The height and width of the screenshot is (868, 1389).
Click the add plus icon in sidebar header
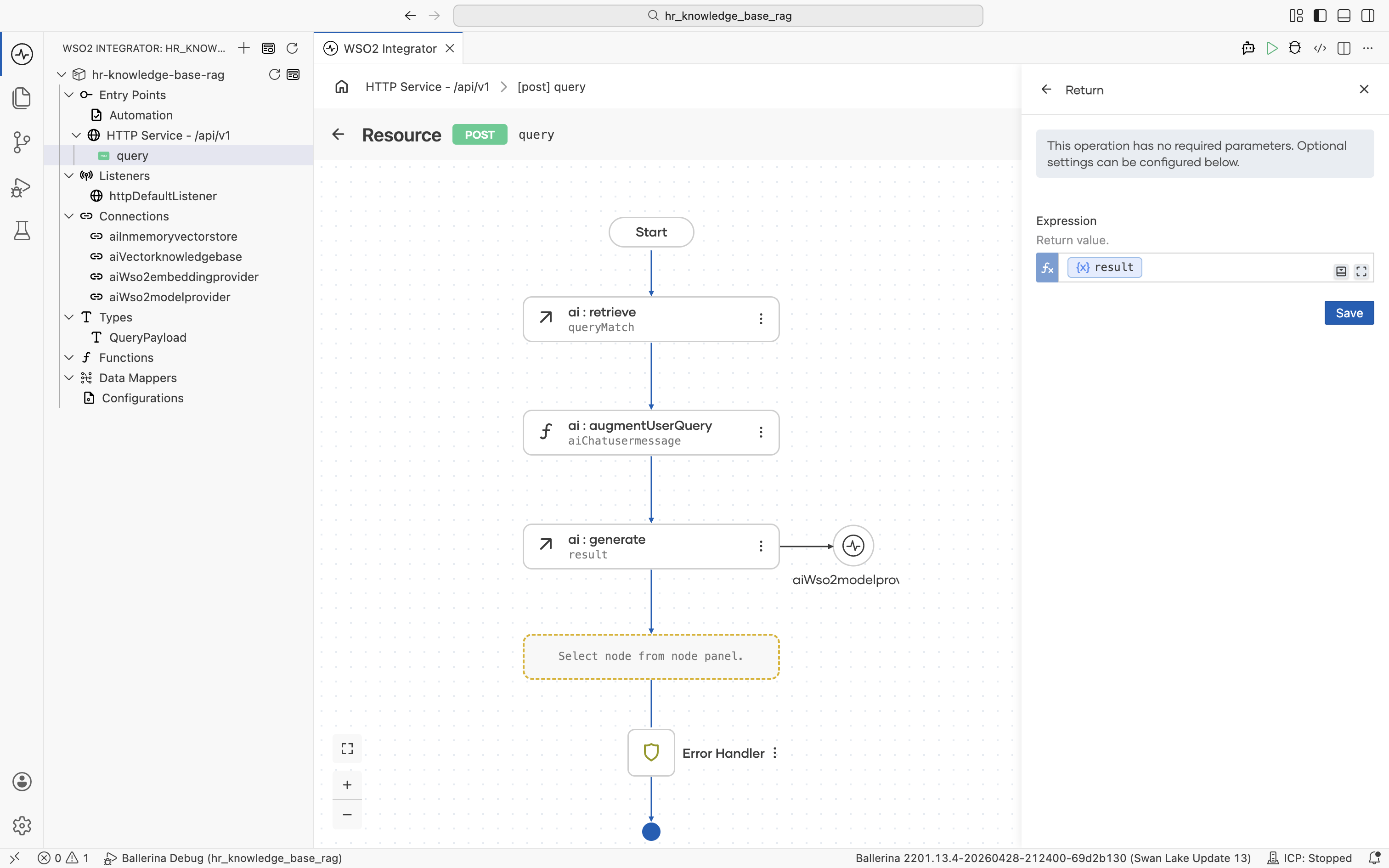(x=244, y=48)
